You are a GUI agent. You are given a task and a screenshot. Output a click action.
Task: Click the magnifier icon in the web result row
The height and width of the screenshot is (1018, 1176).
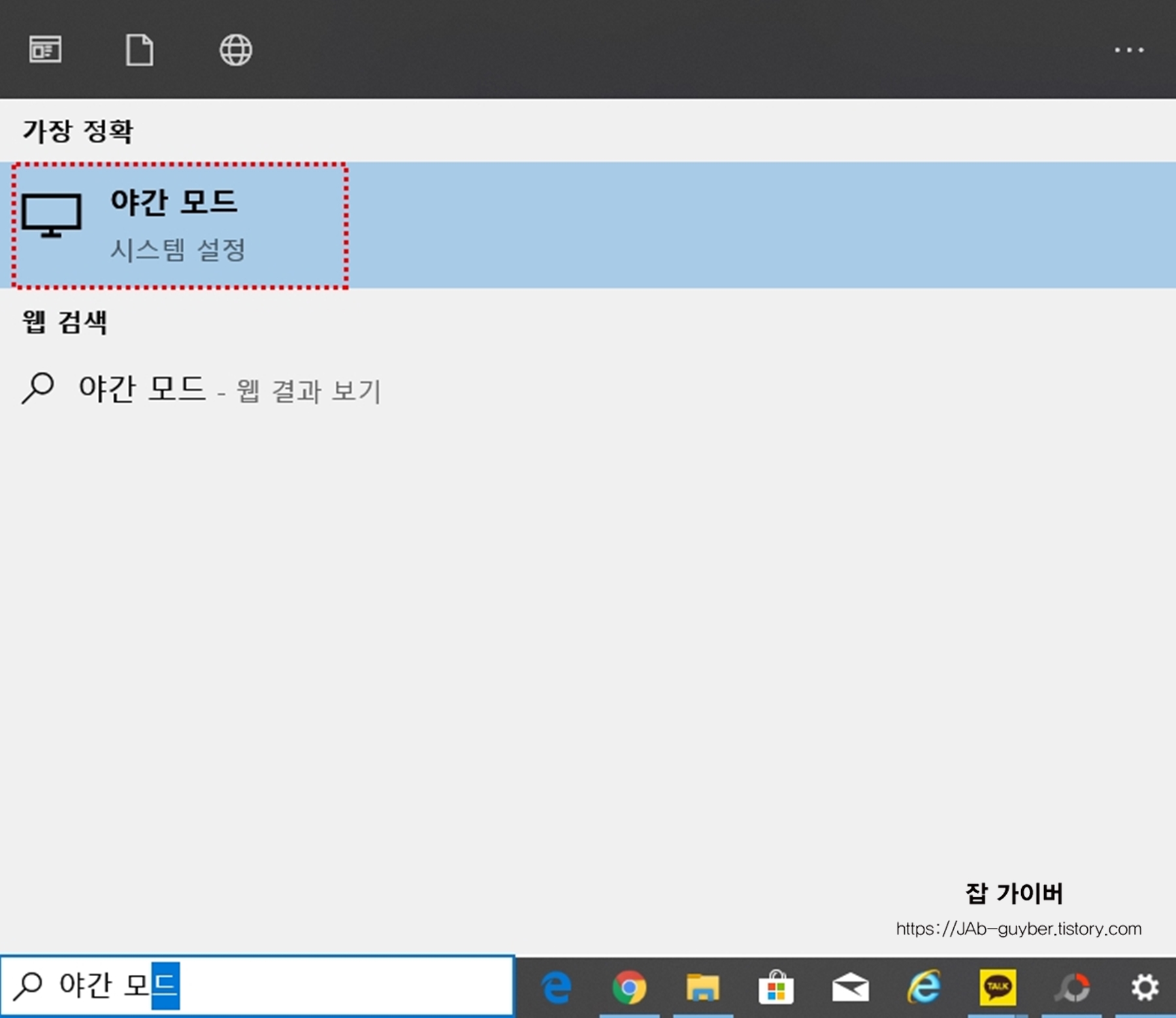[x=37, y=388]
